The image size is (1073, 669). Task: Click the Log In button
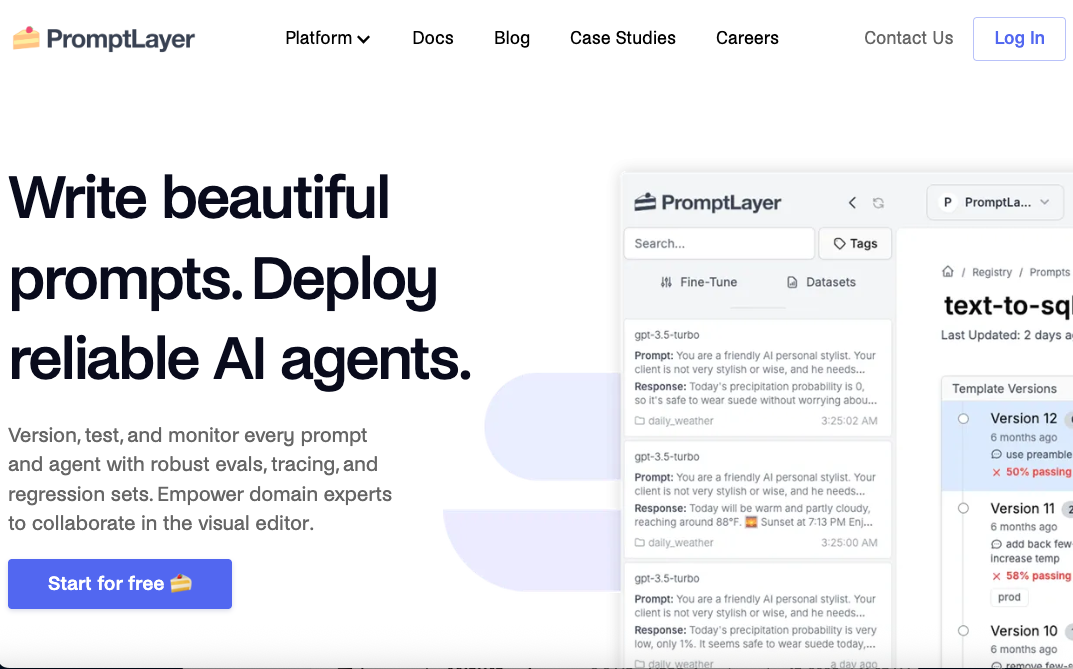tap(1019, 39)
